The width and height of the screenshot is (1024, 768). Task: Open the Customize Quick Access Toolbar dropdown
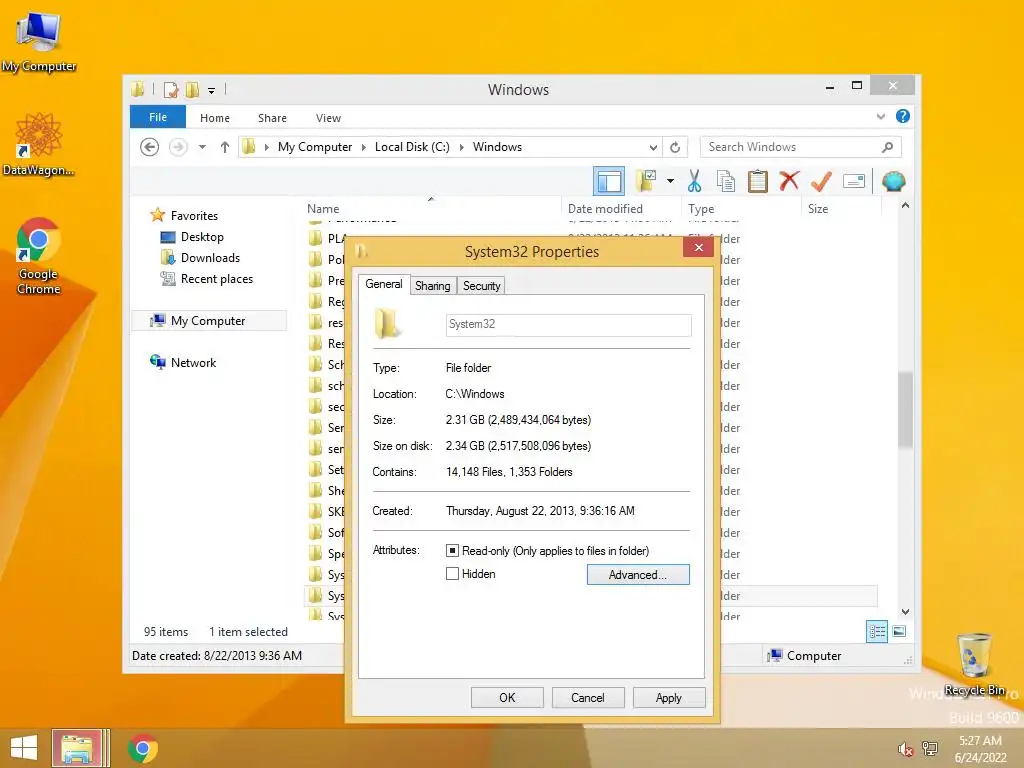pos(212,90)
